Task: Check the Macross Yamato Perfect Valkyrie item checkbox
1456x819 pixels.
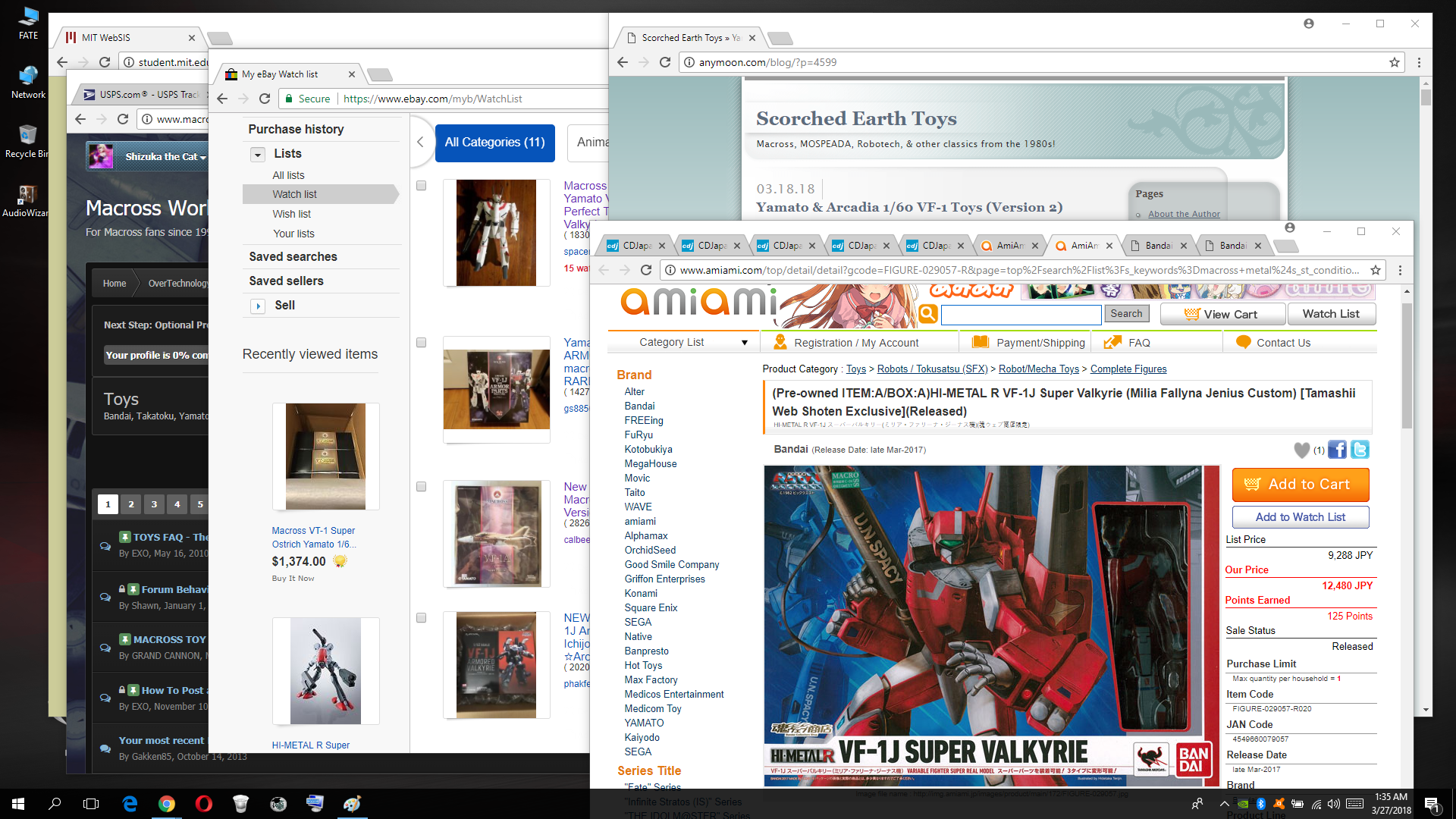Action: pyautogui.click(x=421, y=186)
